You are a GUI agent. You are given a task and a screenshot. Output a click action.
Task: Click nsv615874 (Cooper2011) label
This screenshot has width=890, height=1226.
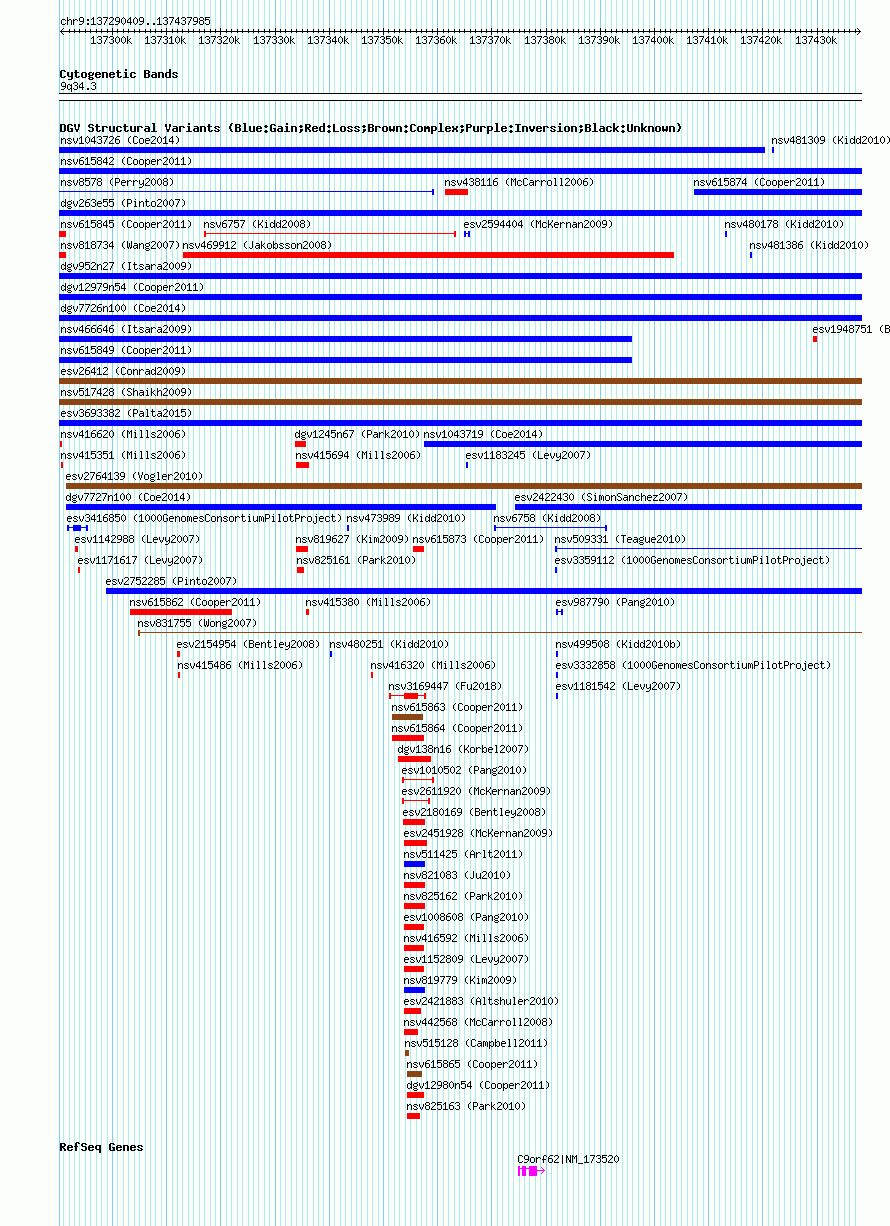pyautogui.click(x=759, y=182)
